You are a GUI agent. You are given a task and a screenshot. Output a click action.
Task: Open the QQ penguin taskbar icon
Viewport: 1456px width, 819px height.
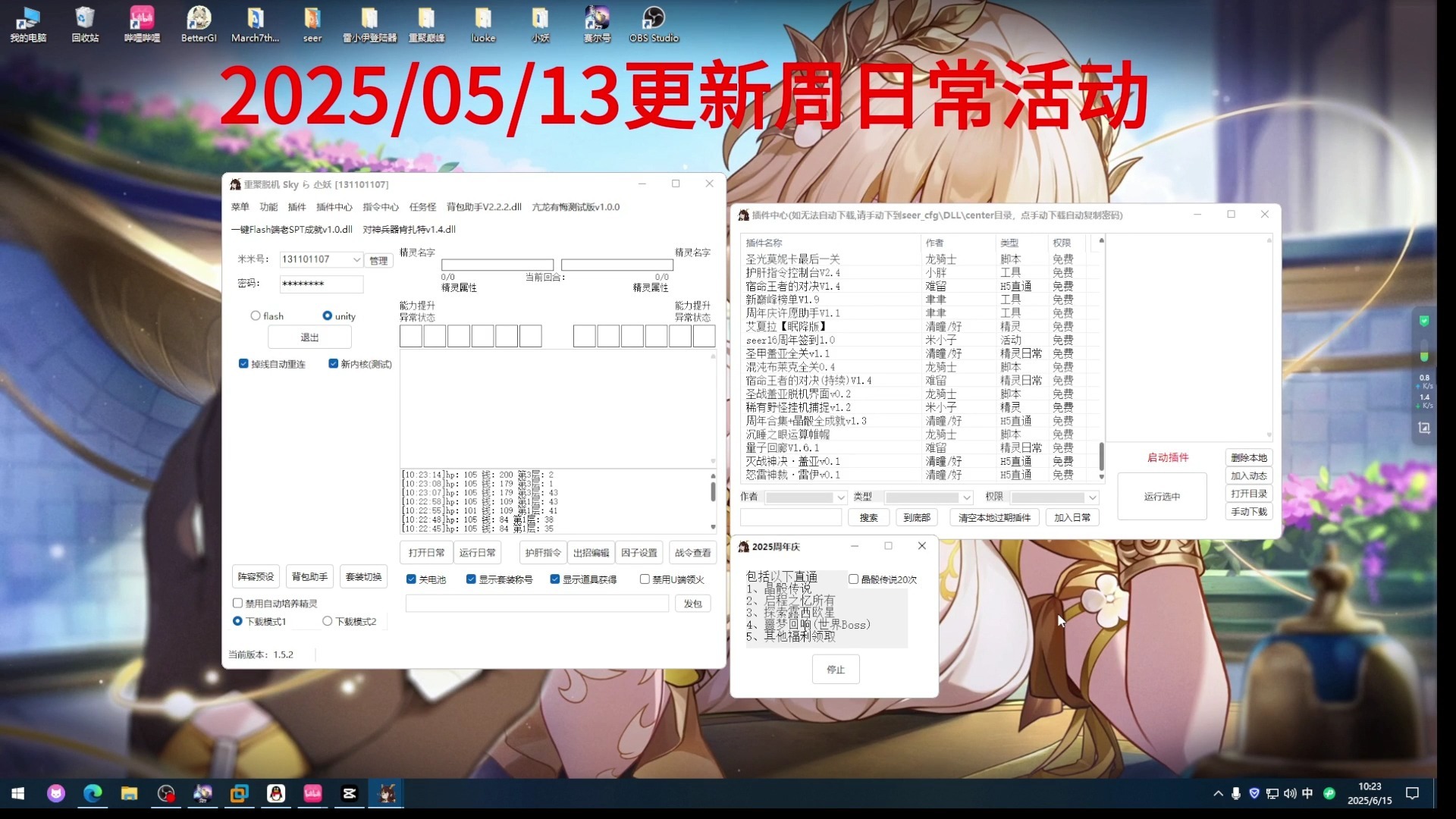[276, 793]
